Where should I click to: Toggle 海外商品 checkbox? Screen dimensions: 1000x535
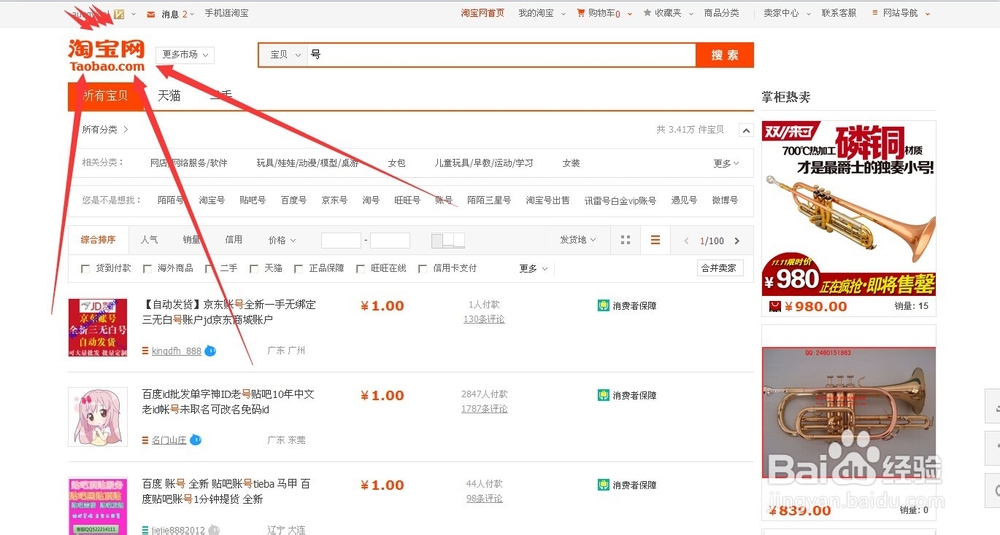click(x=147, y=268)
